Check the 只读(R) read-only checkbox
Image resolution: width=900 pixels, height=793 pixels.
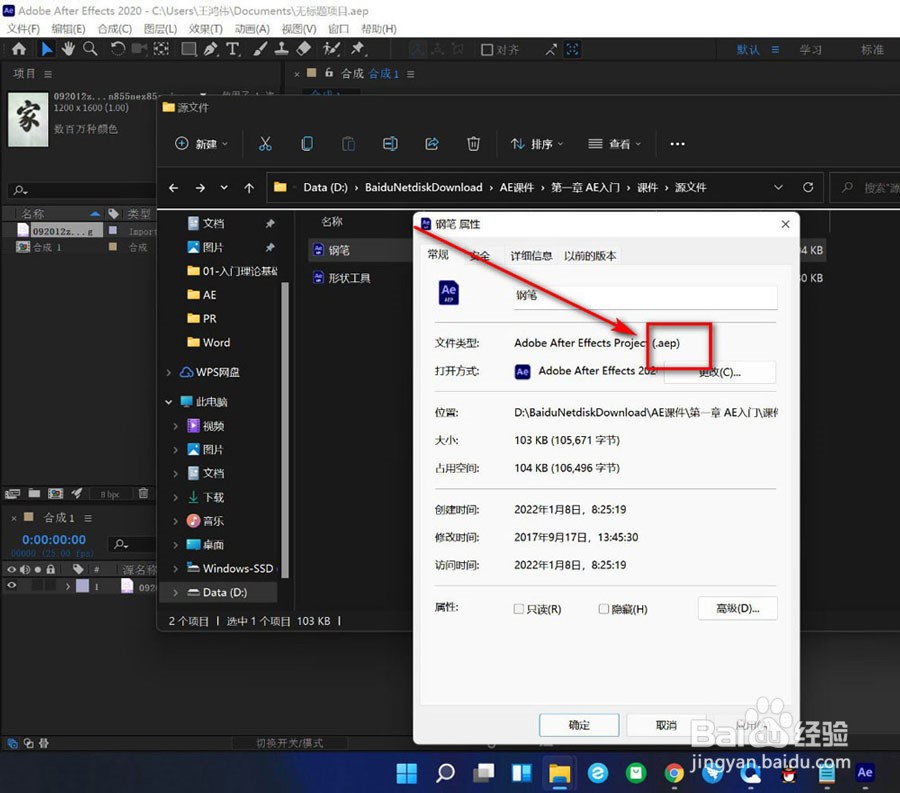click(519, 609)
